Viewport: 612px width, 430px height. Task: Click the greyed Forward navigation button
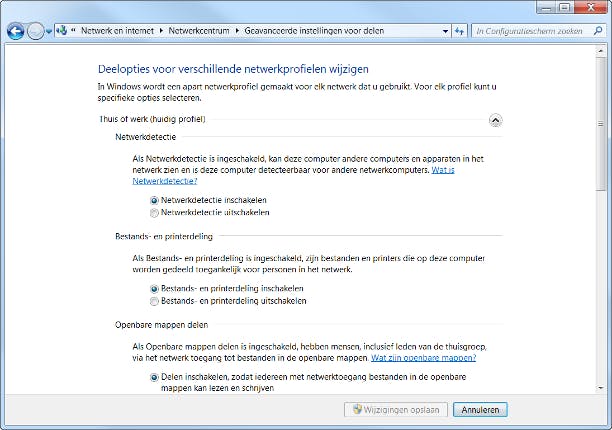(36, 31)
